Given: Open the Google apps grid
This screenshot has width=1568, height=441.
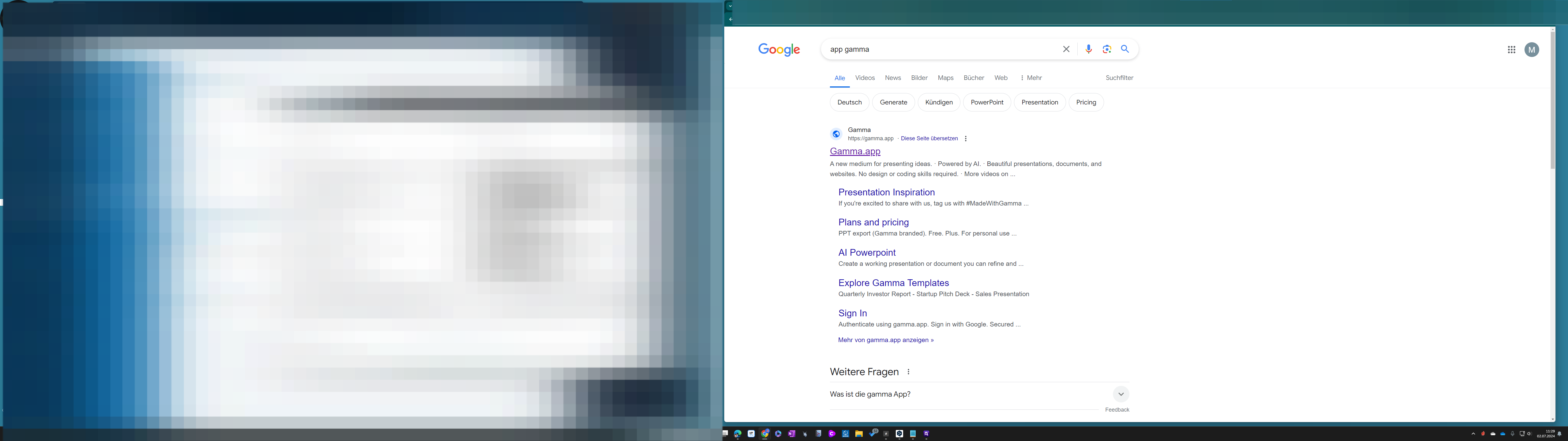Looking at the screenshot, I should (1511, 50).
